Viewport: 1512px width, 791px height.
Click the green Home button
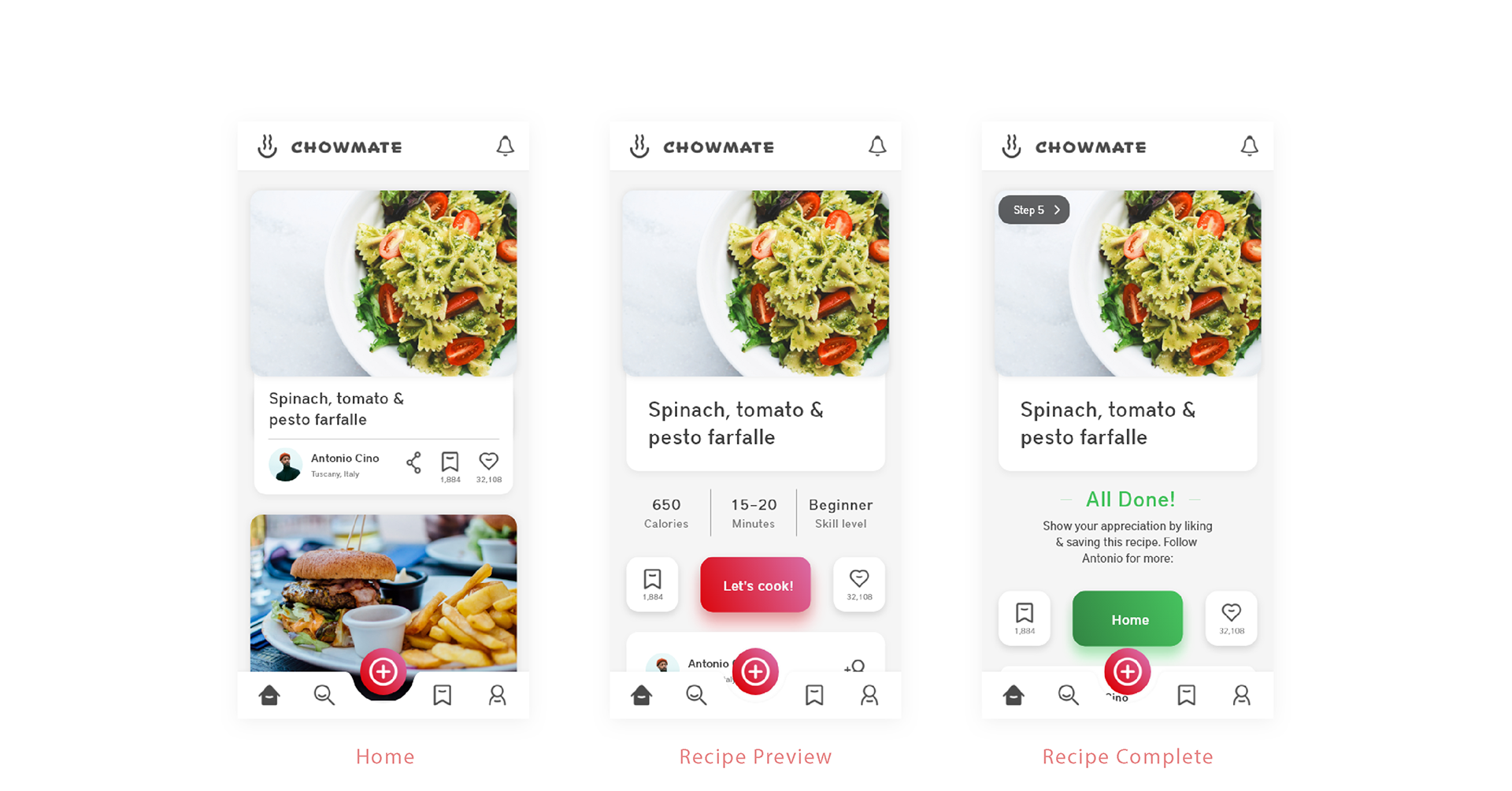1128,619
